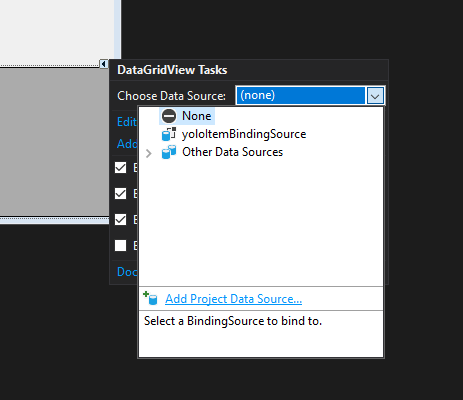Click 'Select a BindingSource to bind to' text
Screen dimensions: 463x400
[233, 321]
